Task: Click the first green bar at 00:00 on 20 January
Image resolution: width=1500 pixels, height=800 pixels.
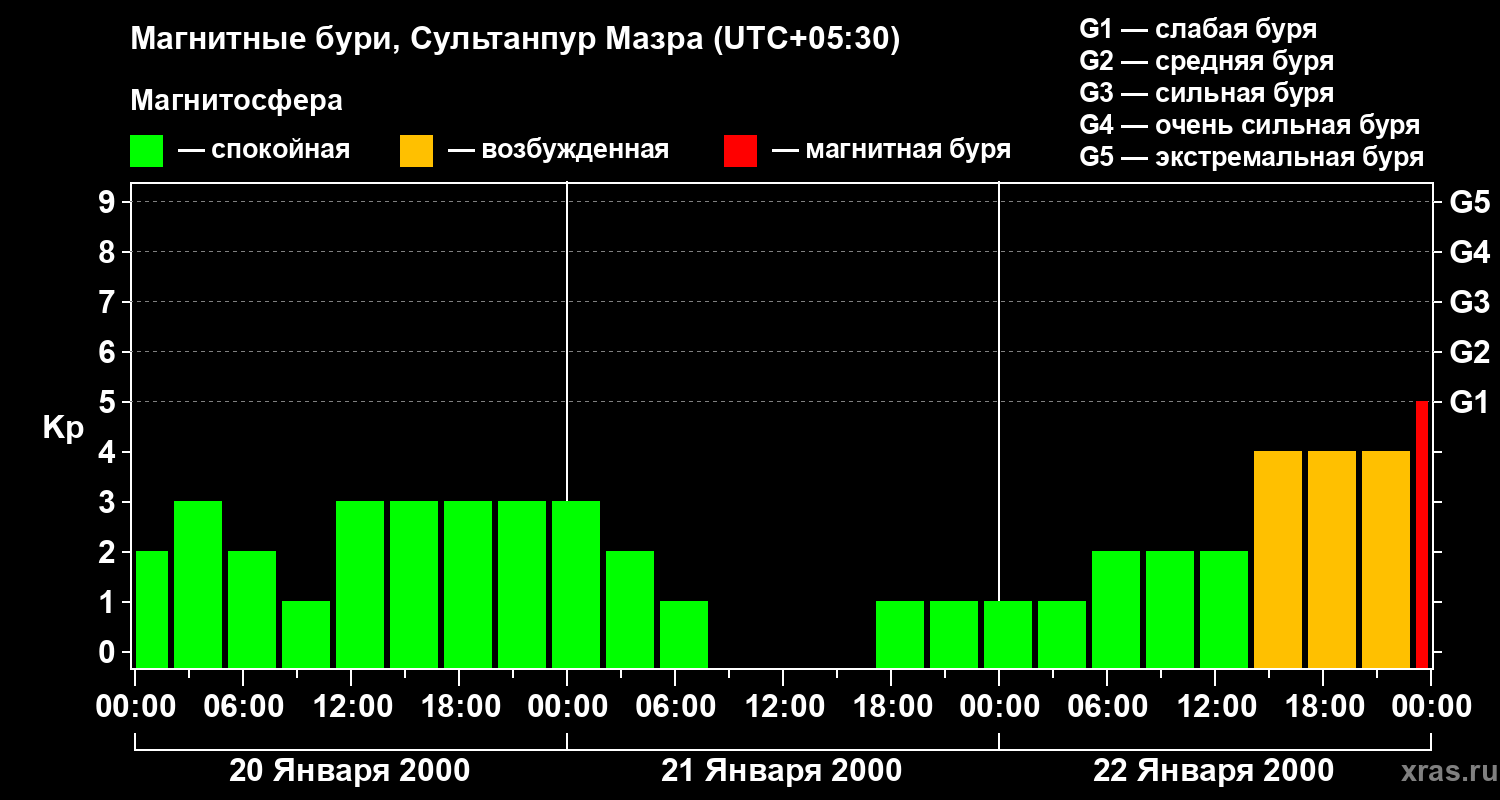Action: pyautogui.click(x=152, y=609)
